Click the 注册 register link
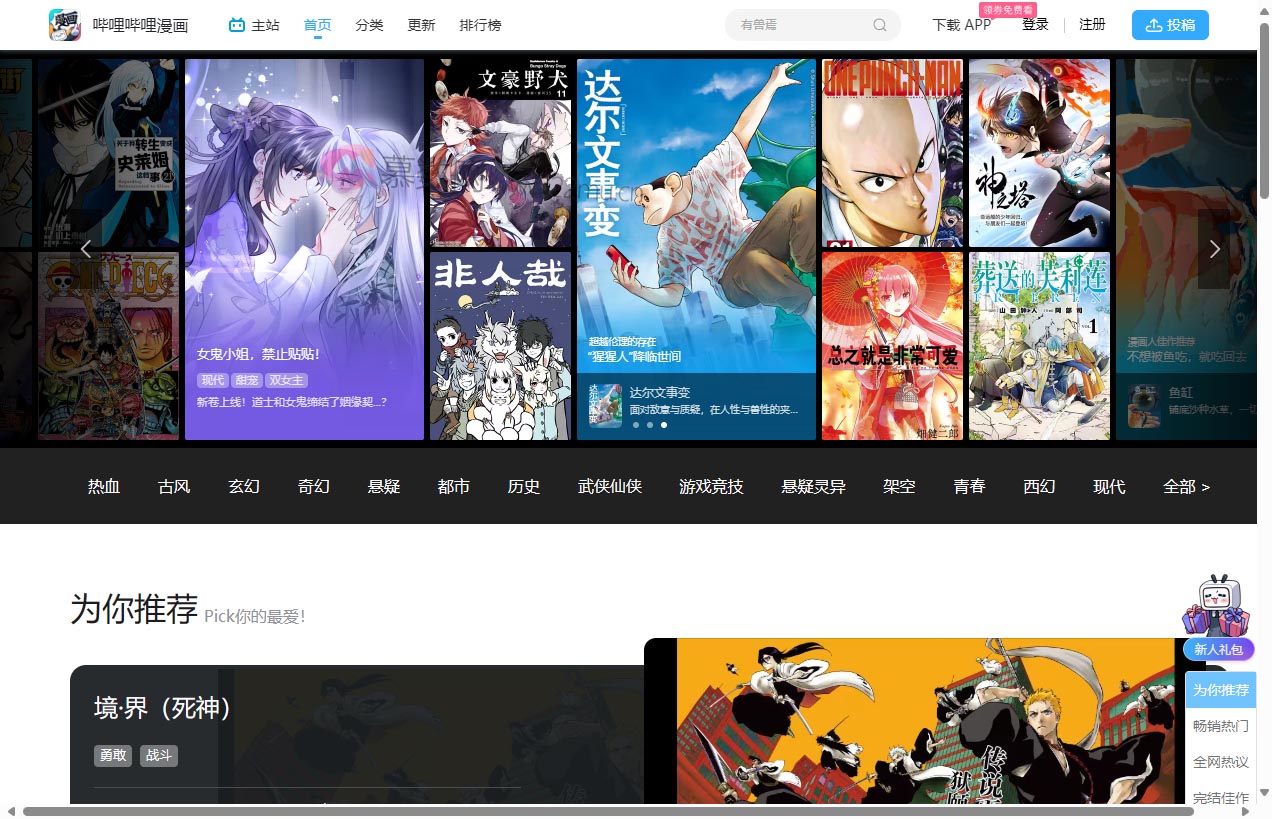This screenshot has height=819, width=1272. (1092, 25)
